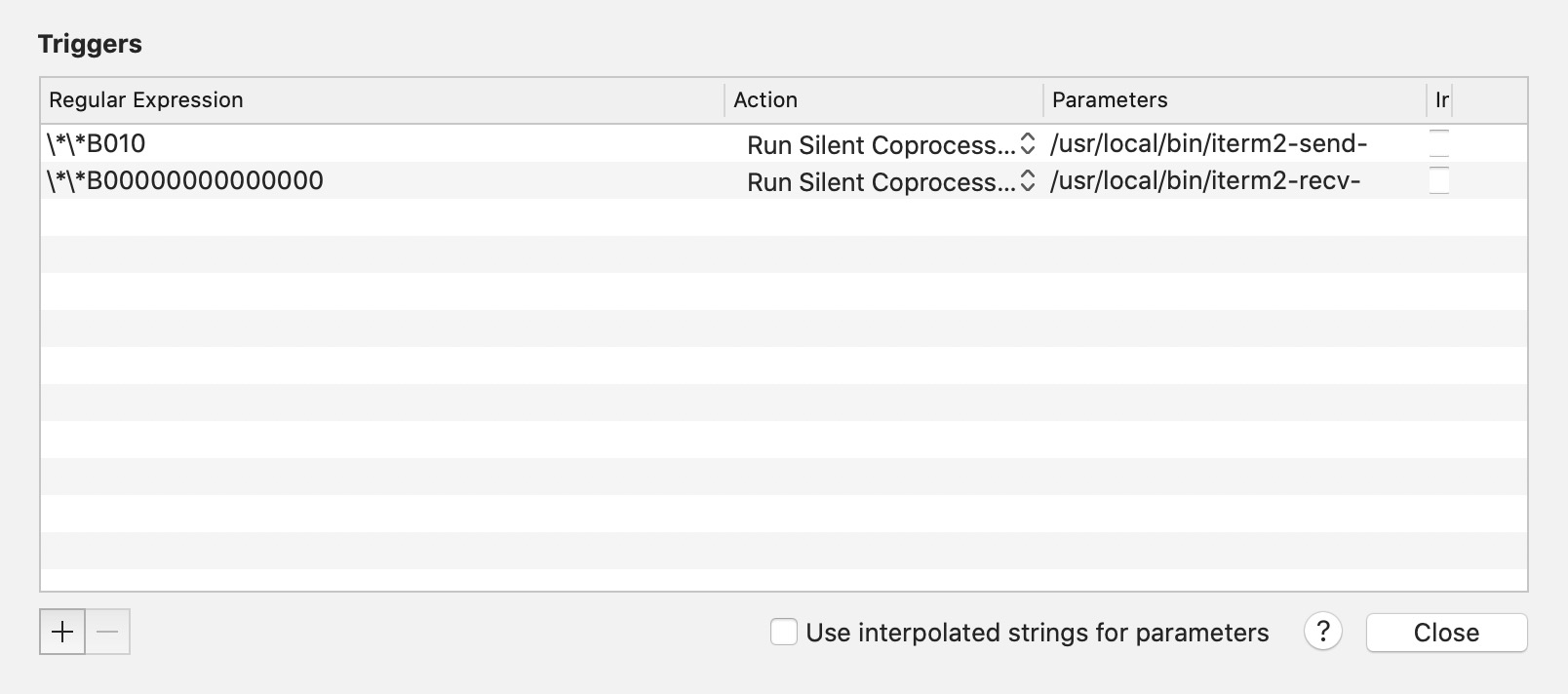Click the Action column header

[x=882, y=100]
